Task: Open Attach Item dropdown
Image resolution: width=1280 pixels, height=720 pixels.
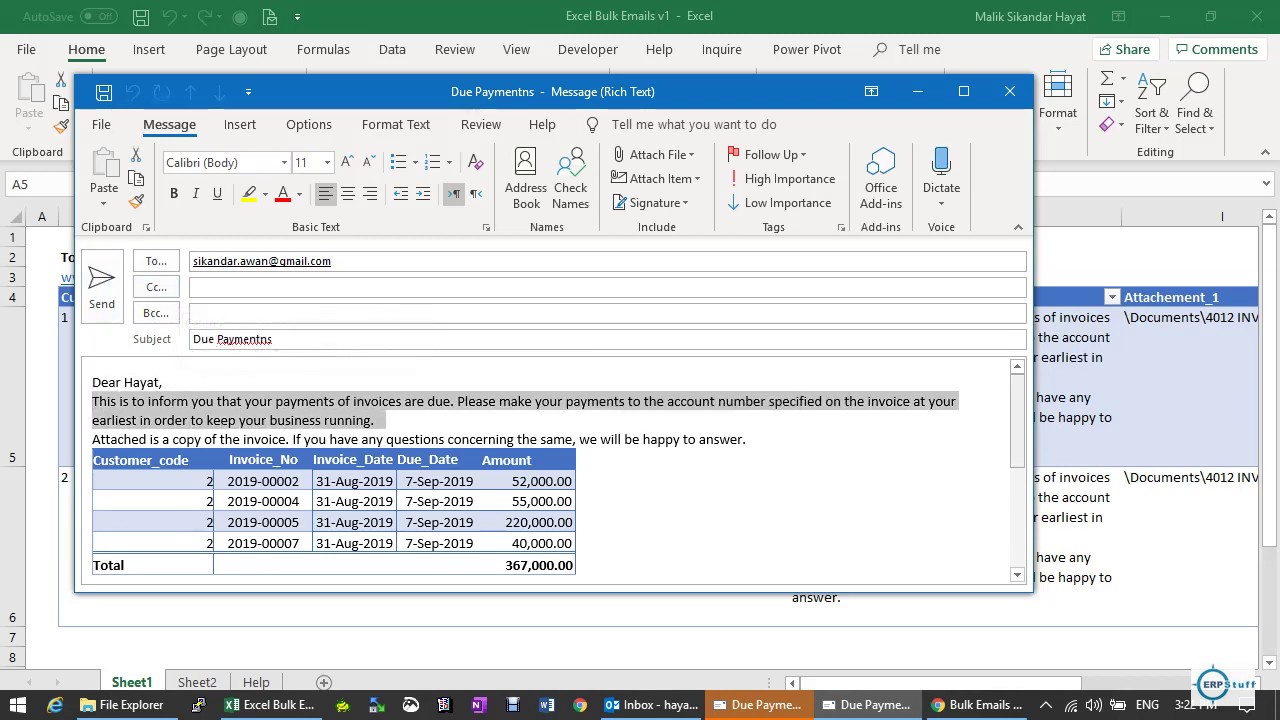Action: [x=656, y=179]
